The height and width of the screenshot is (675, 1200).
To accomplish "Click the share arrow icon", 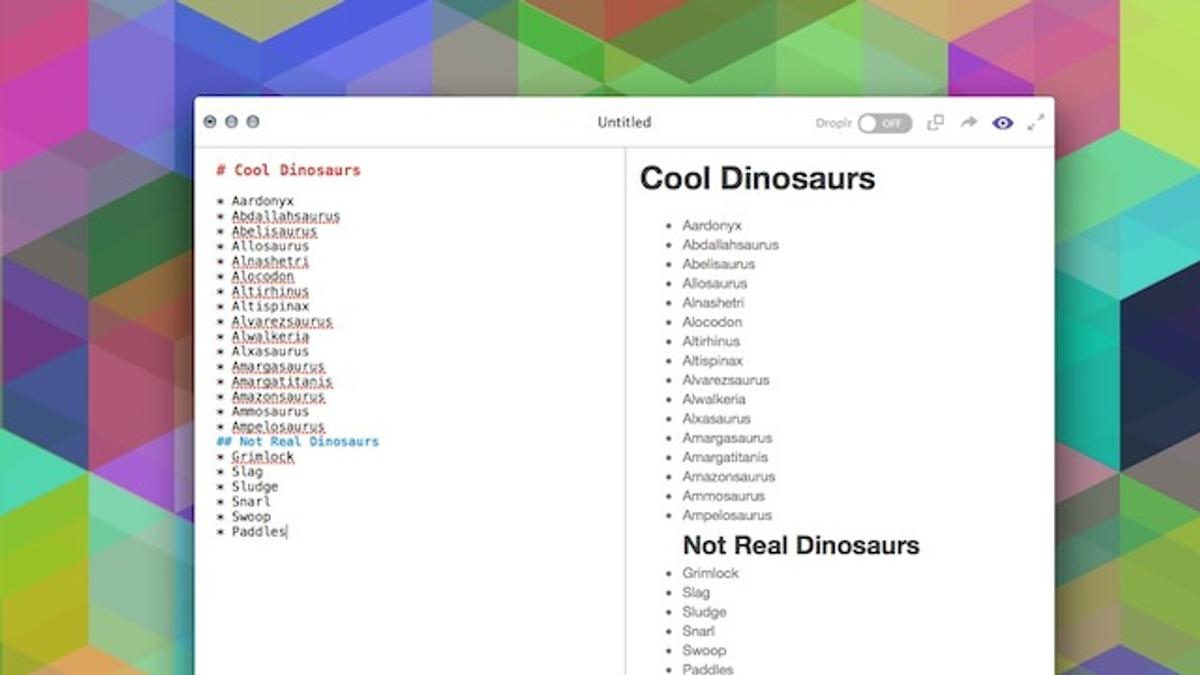I will pos(968,123).
